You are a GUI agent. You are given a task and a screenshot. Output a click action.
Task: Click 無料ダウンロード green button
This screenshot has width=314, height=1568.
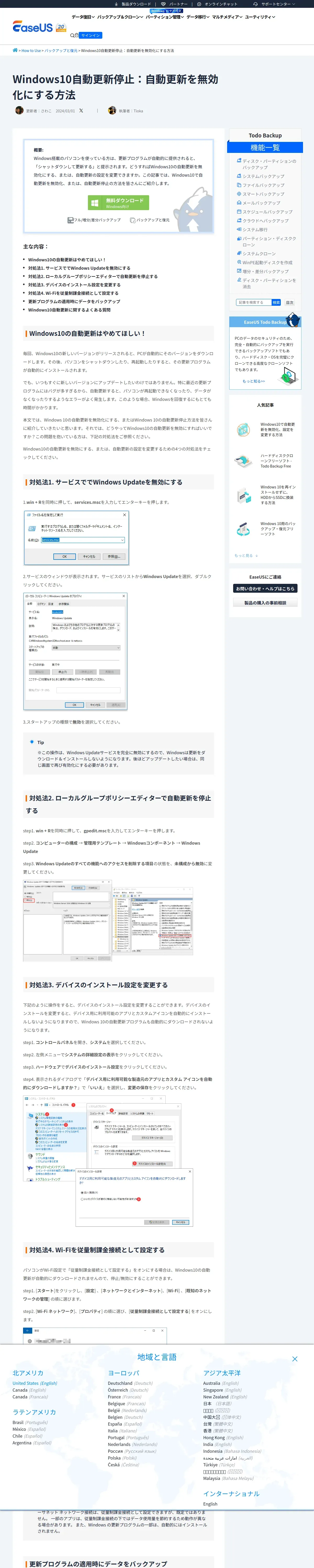pos(118,203)
